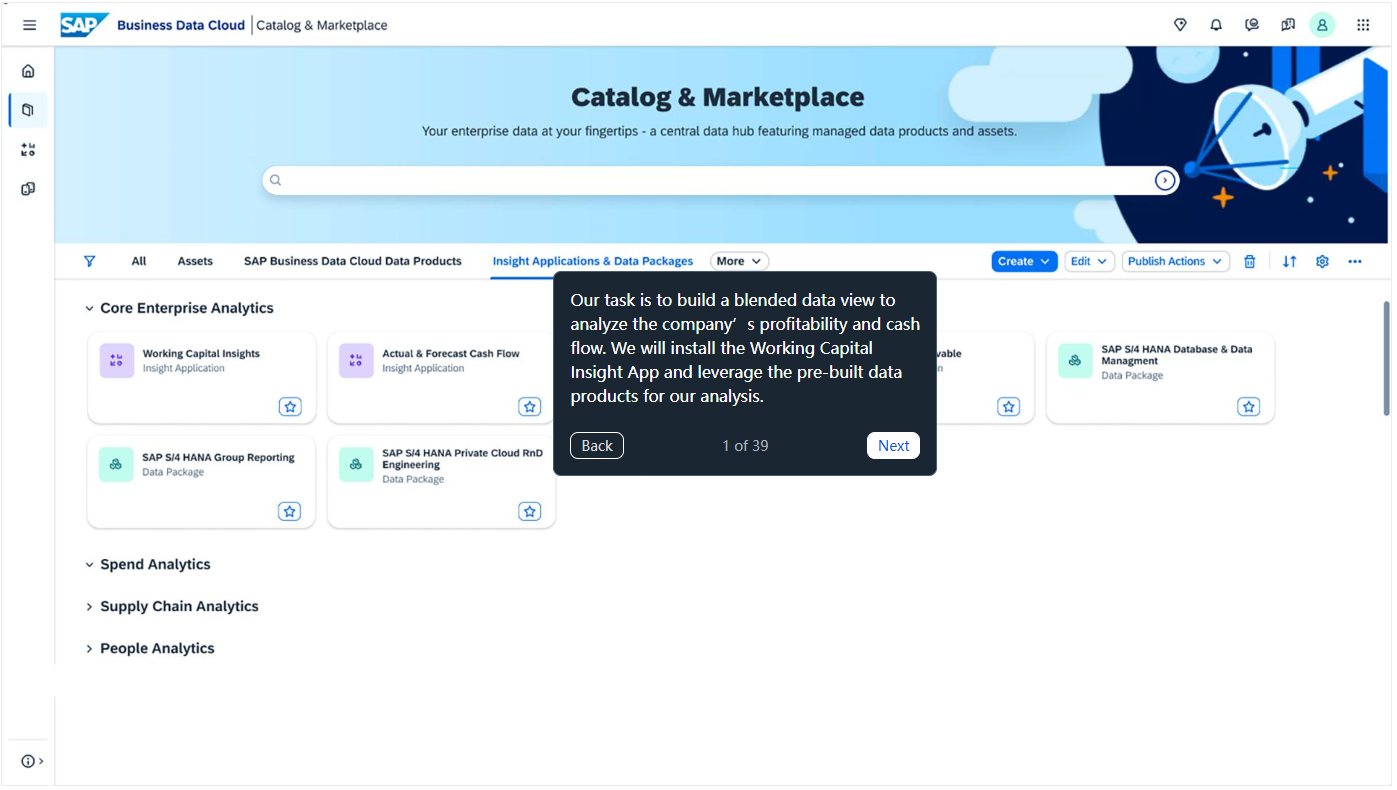
Task: Open the feedback chat icon in header
Action: (x=1252, y=25)
